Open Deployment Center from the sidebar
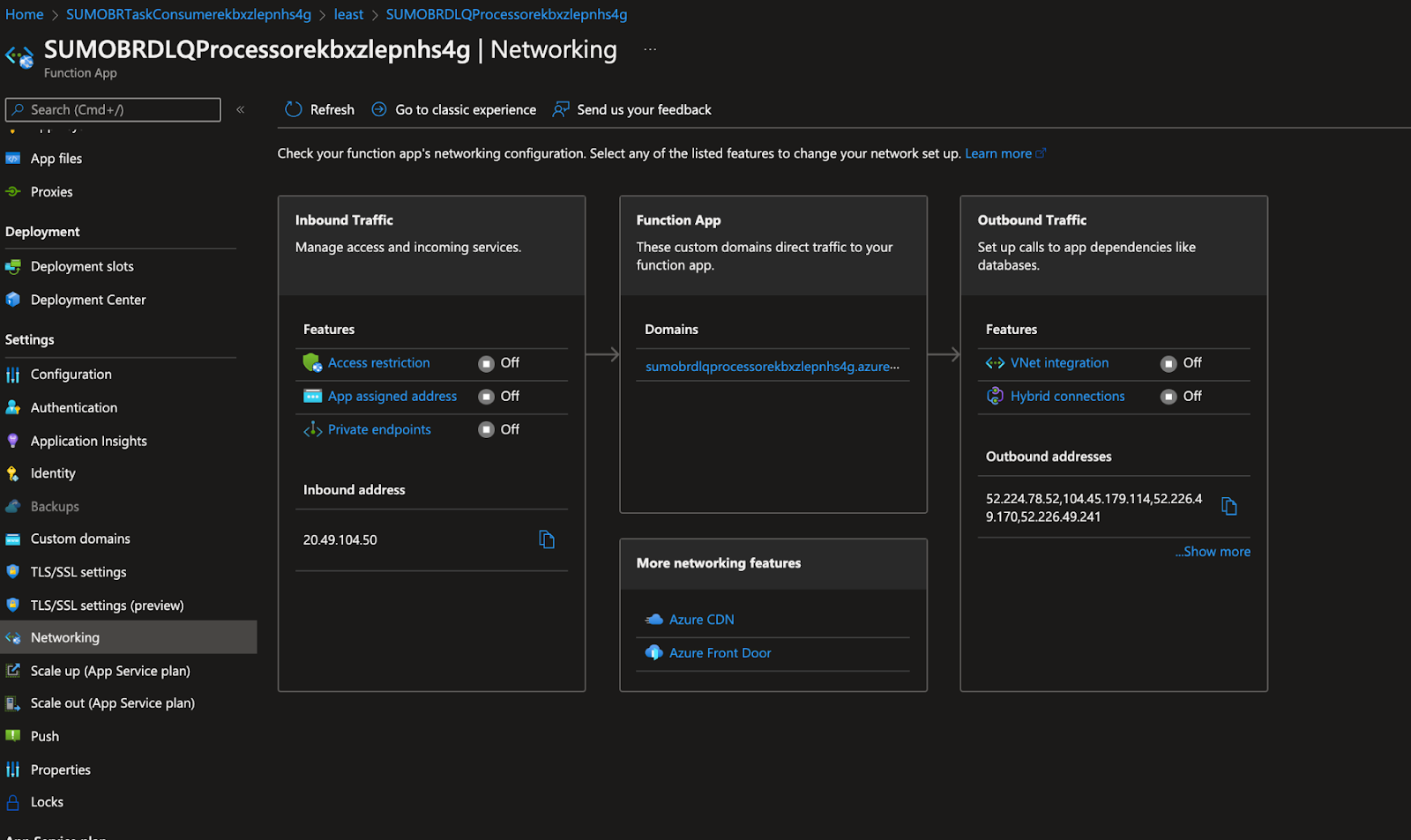Image resolution: width=1411 pixels, height=840 pixels. pos(88,299)
